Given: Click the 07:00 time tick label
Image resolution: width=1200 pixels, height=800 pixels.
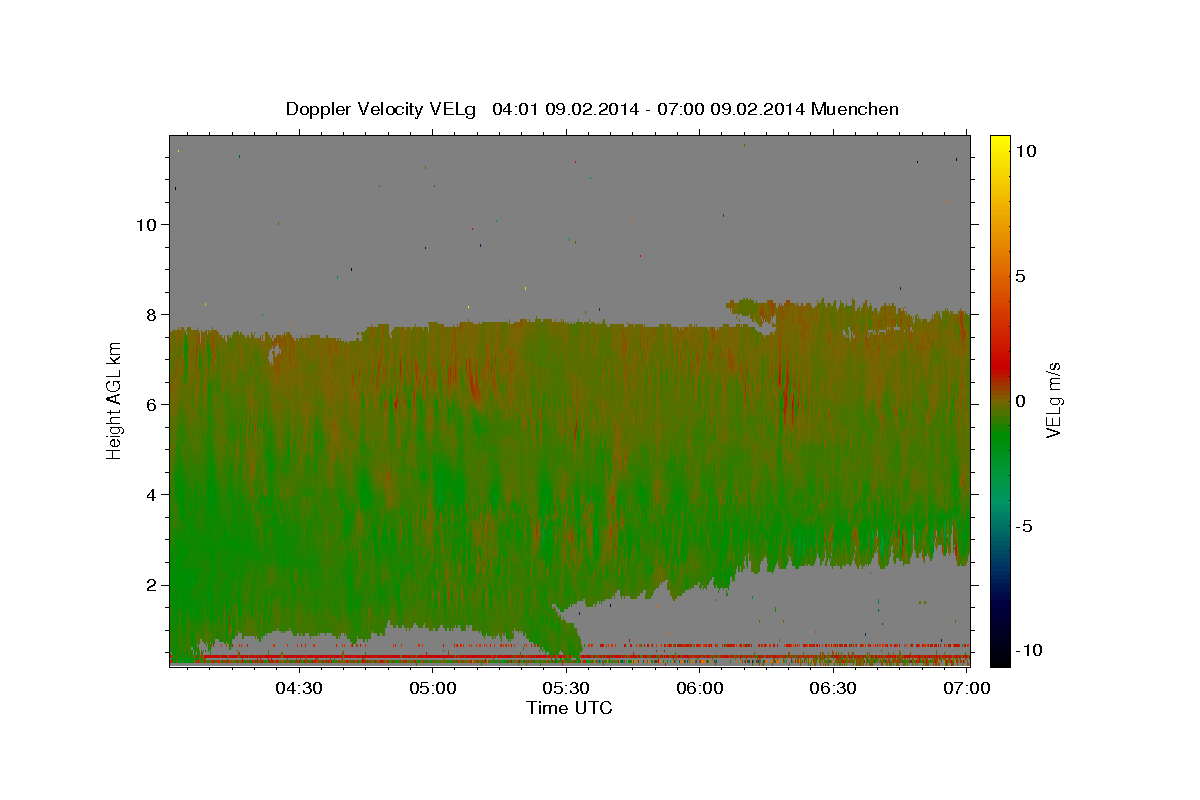Looking at the screenshot, I should 967,688.
